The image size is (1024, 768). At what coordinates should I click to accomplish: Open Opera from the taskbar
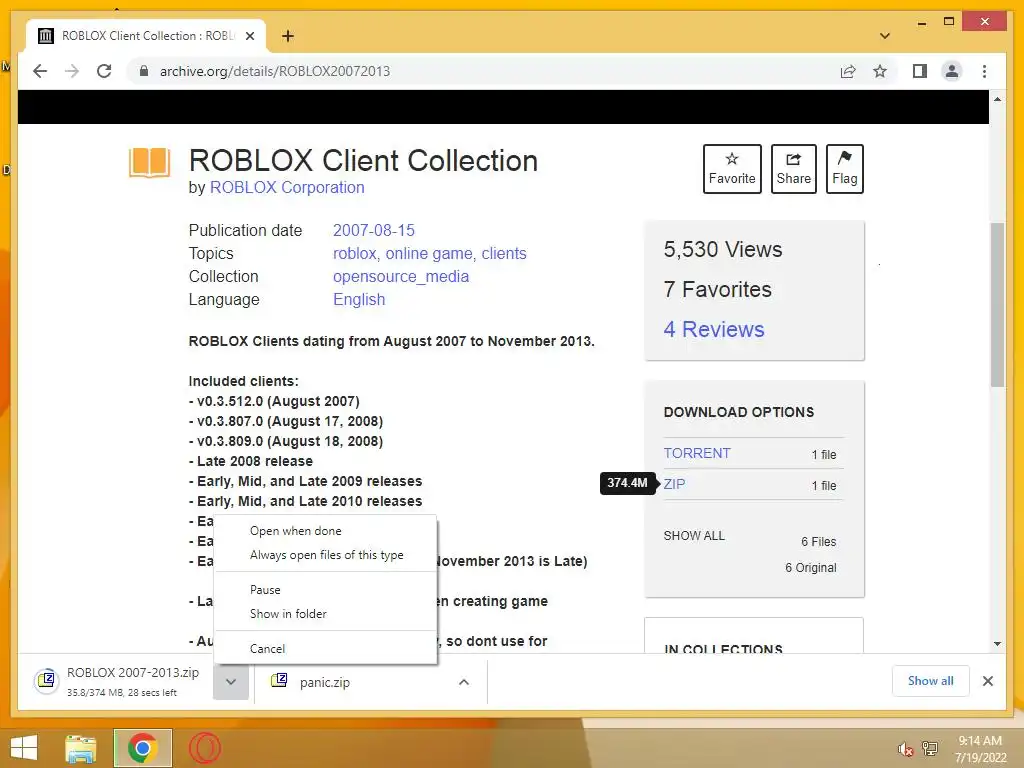point(205,748)
